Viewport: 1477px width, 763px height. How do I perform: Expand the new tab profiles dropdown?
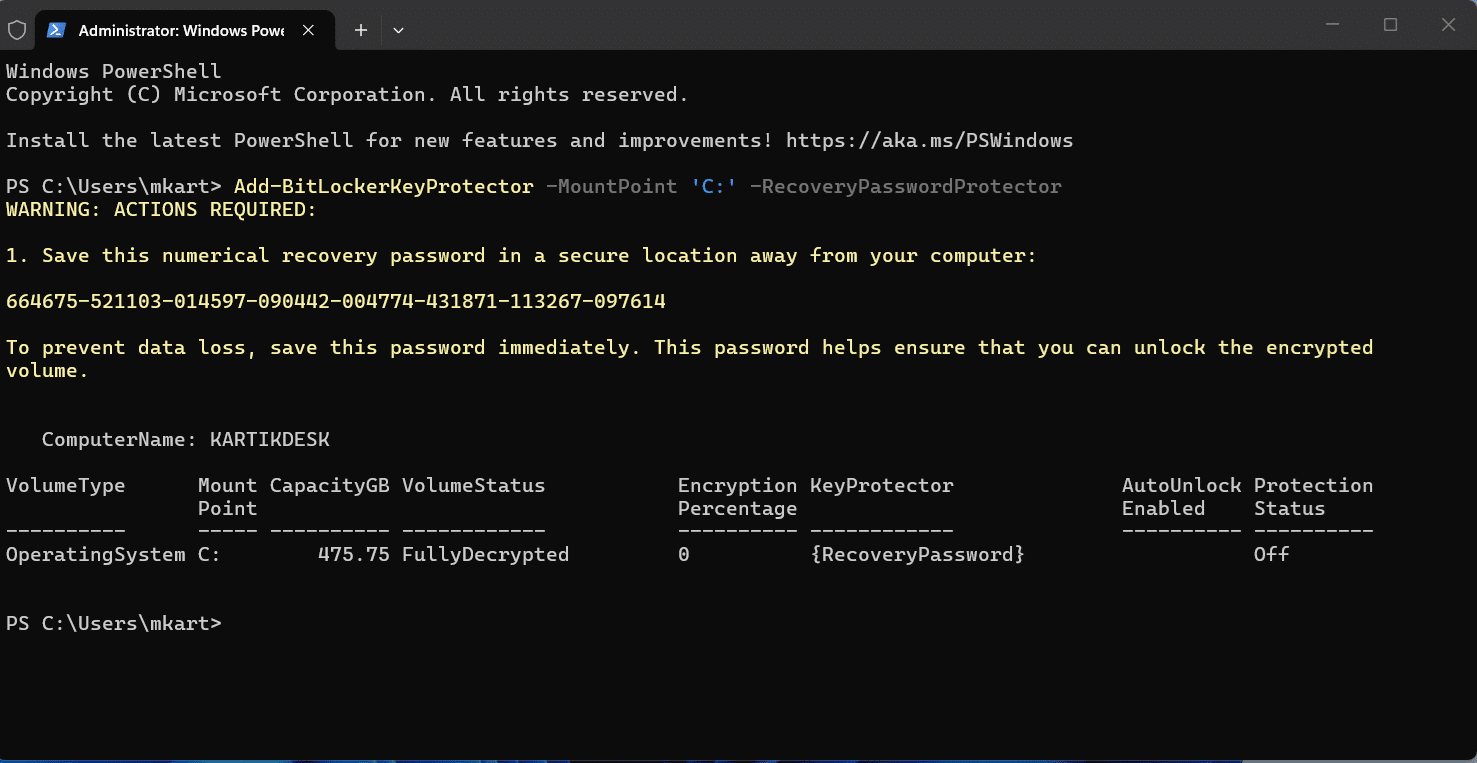tap(398, 30)
